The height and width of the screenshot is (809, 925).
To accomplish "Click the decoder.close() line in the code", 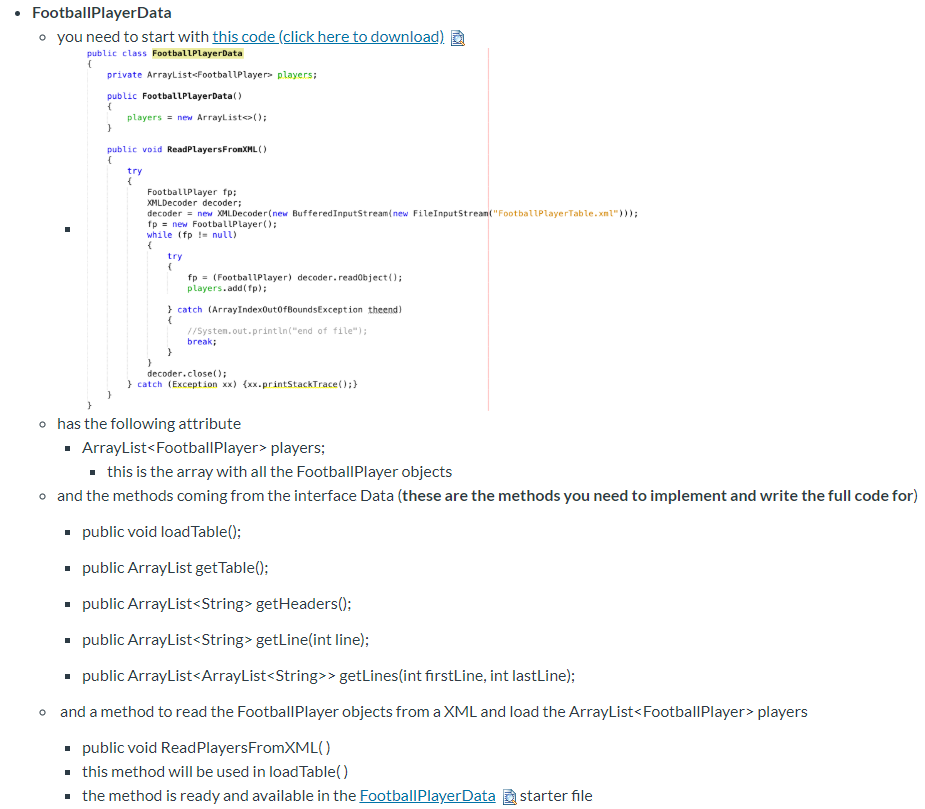I will [x=189, y=373].
